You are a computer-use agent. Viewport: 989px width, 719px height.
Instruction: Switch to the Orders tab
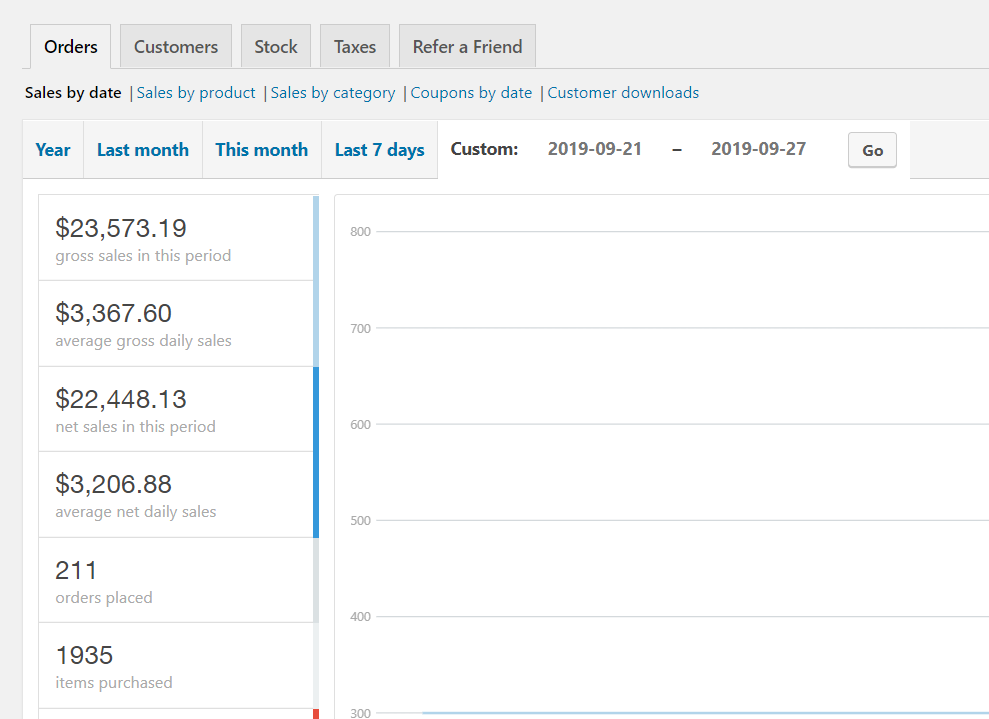tap(71, 47)
